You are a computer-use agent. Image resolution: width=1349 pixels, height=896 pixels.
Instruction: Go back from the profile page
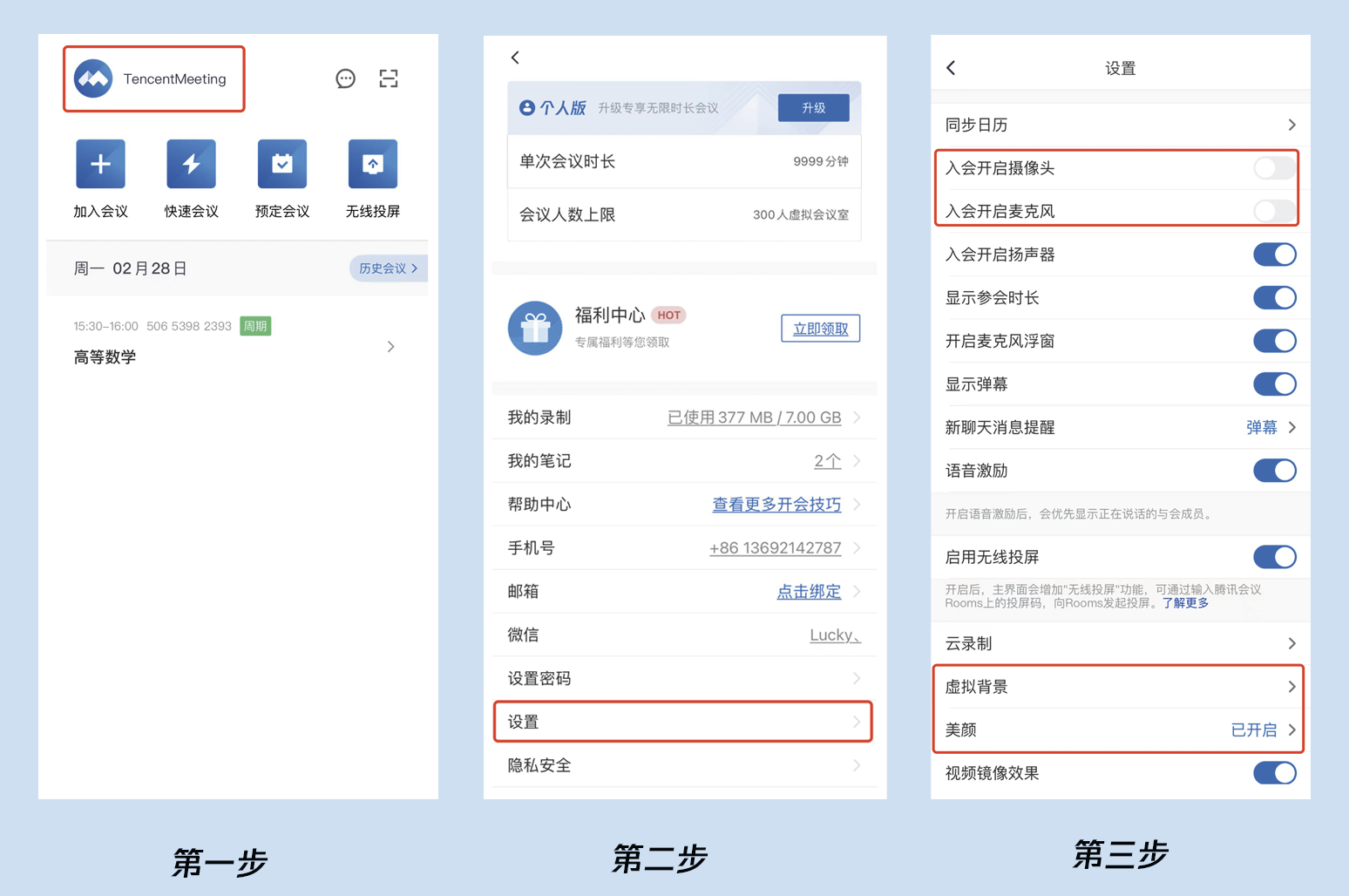tap(515, 58)
